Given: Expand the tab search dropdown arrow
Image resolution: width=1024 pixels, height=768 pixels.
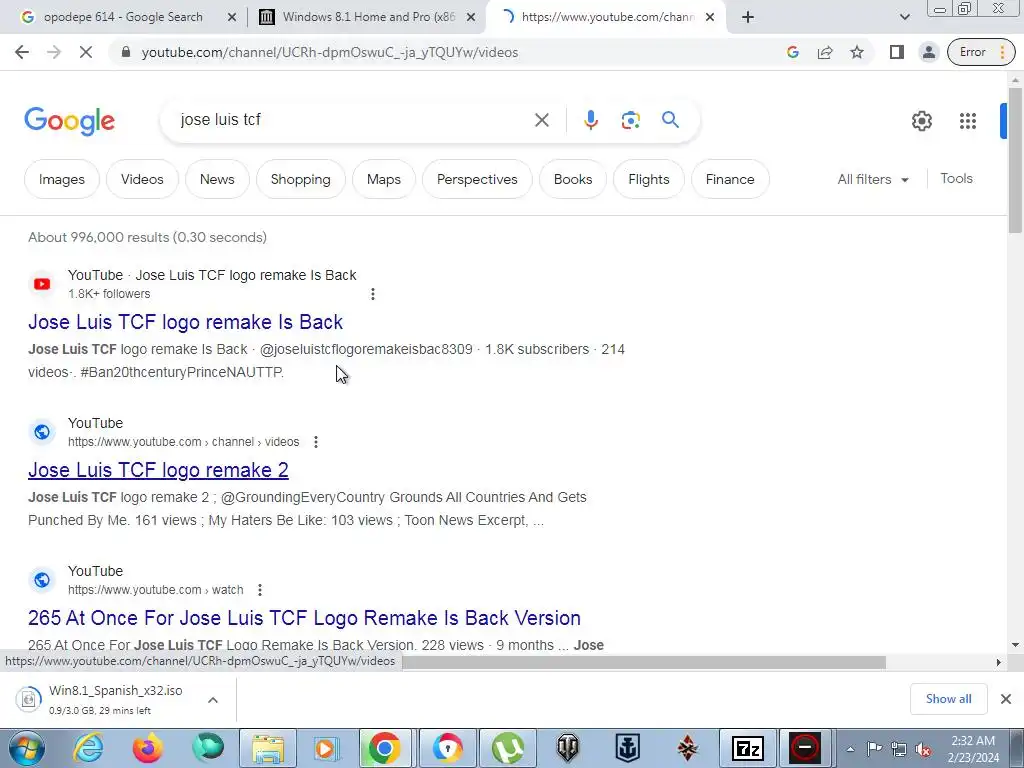Looking at the screenshot, I should click(x=904, y=17).
